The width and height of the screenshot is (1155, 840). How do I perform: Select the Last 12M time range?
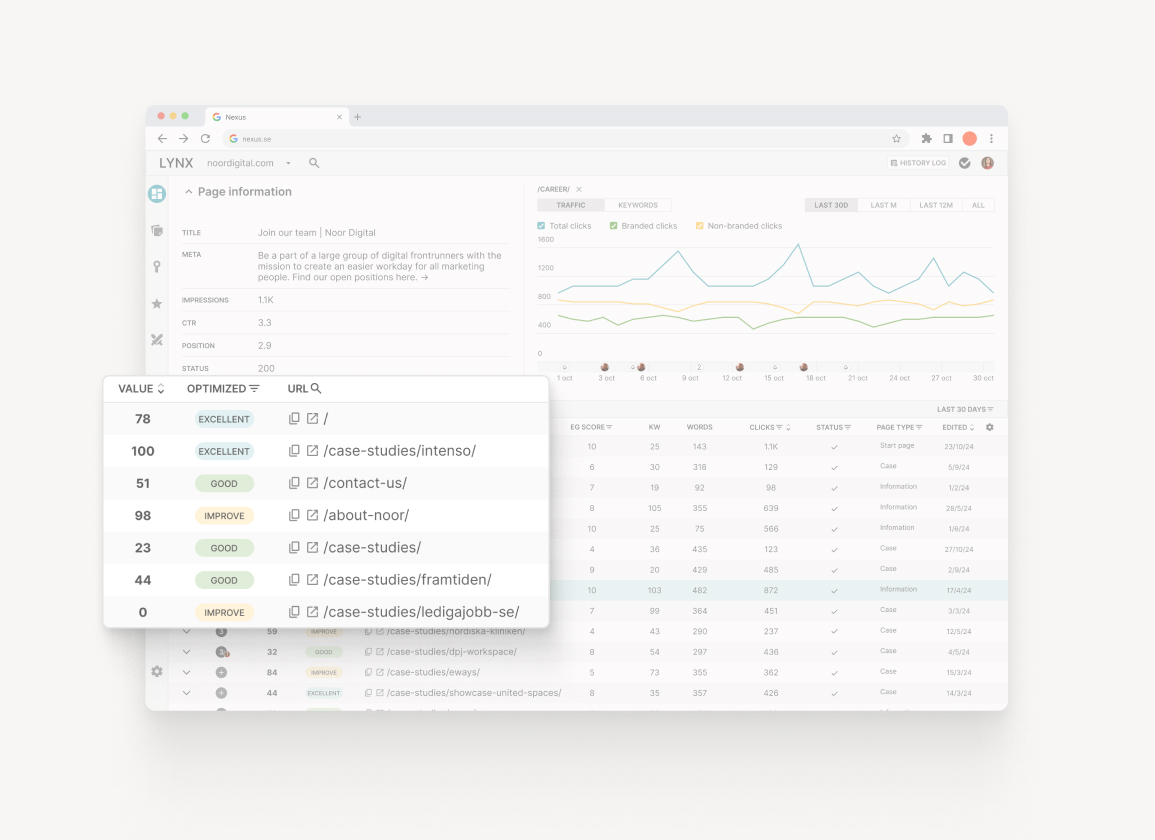point(935,205)
